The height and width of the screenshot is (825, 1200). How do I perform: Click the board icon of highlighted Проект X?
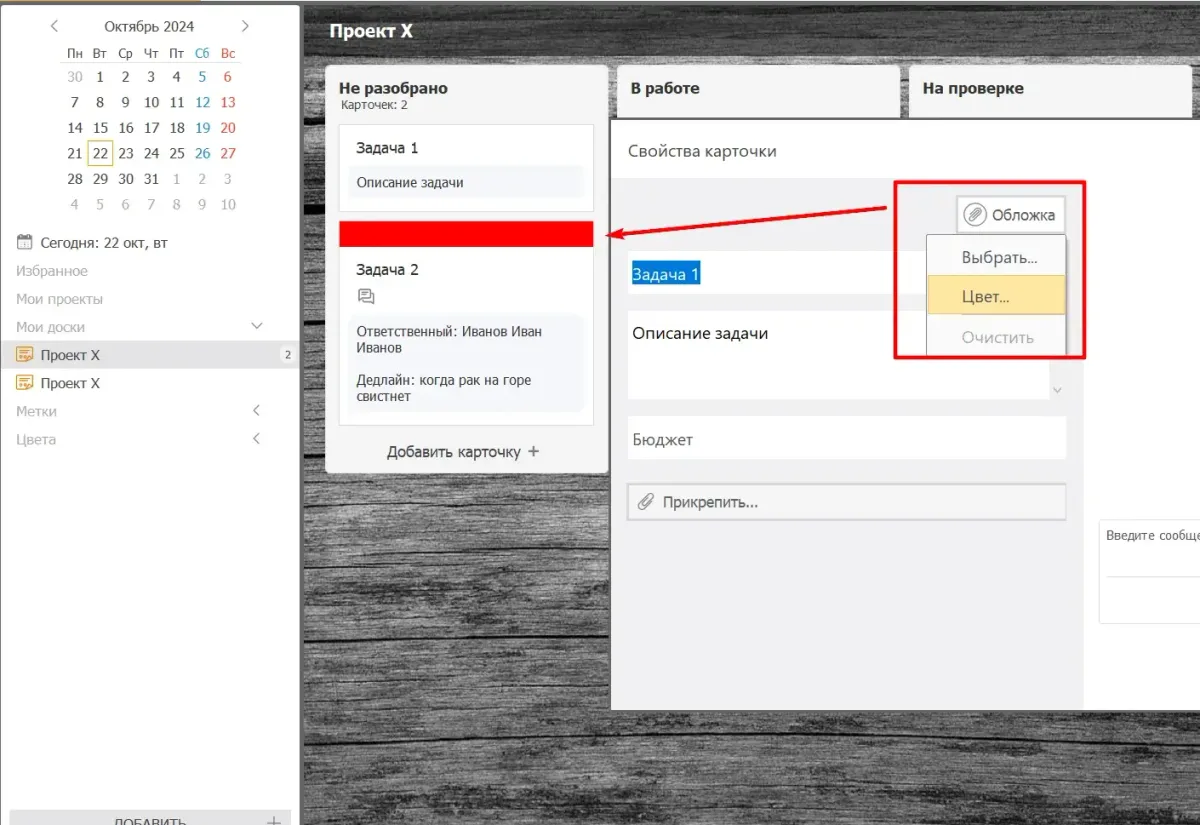(x=25, y=355)
